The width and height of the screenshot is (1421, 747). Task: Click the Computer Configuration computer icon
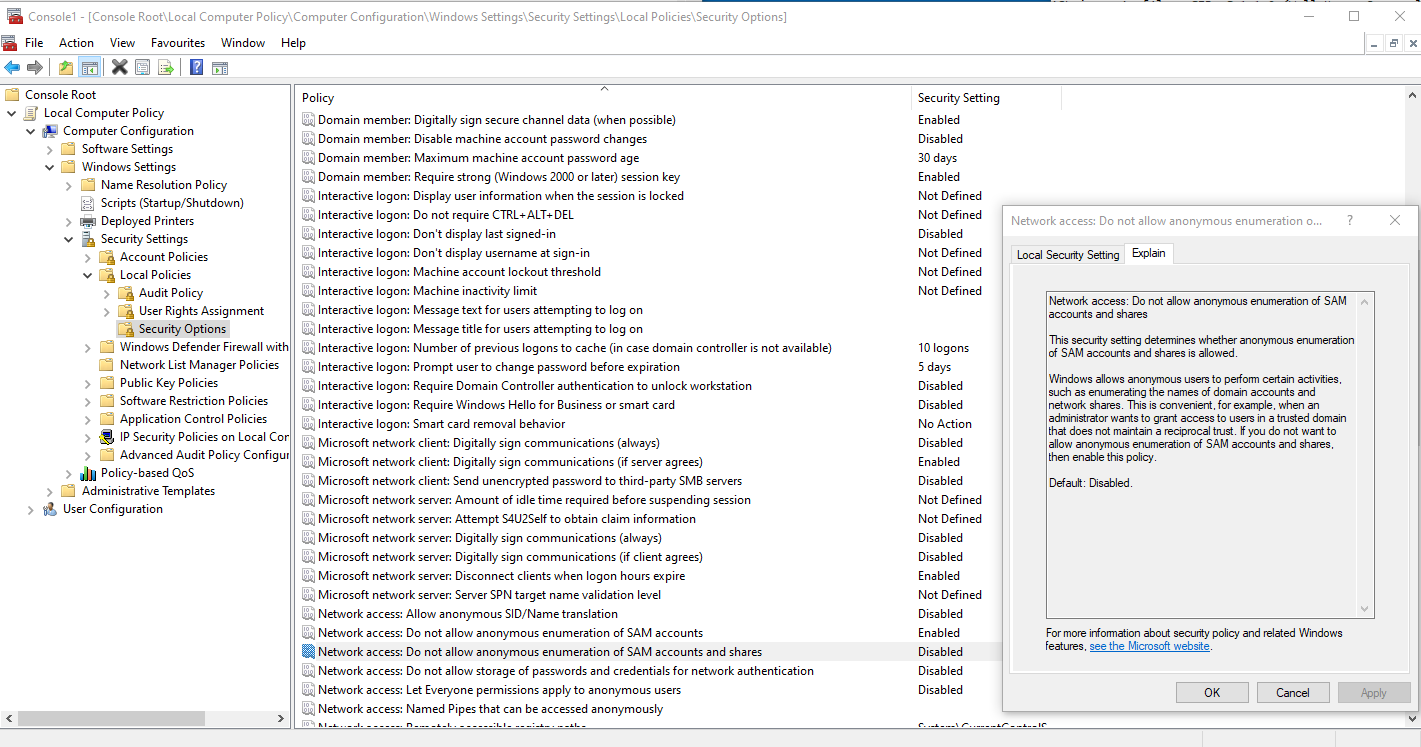tap(50, 131)
